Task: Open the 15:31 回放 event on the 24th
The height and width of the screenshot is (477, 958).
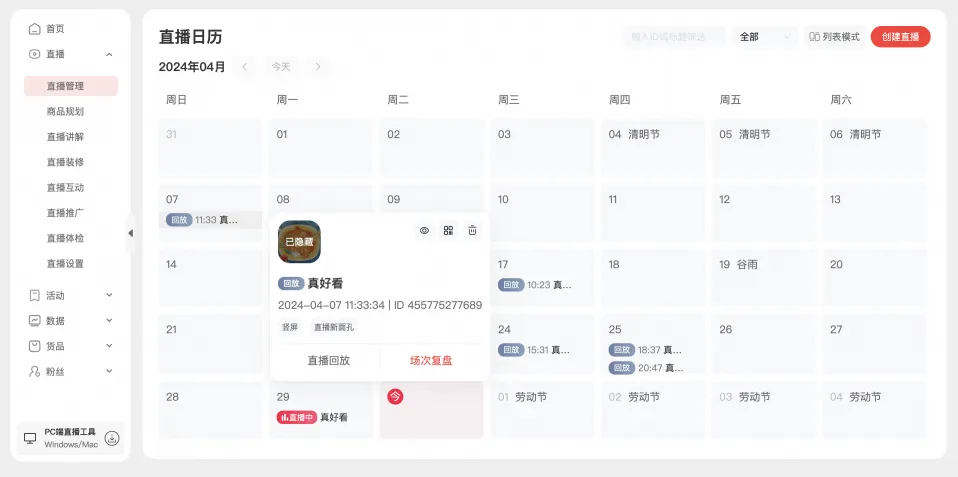Action: click(x=535, y=350)
